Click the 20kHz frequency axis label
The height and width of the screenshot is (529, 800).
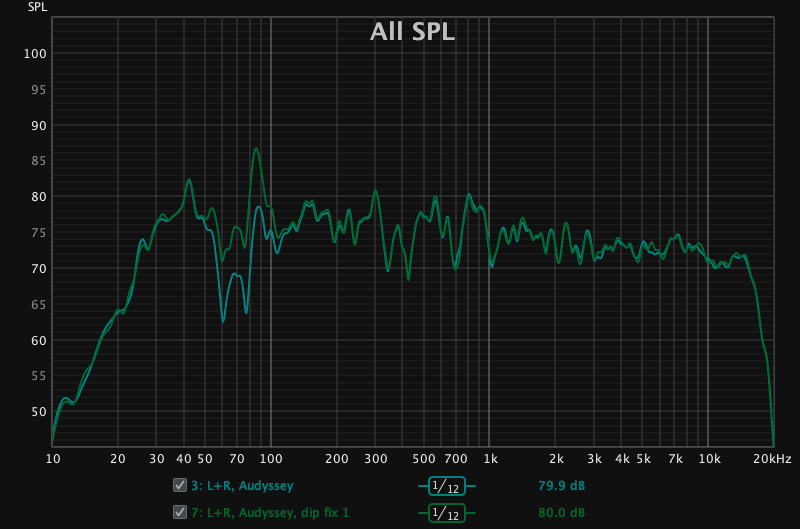(772, 459)
